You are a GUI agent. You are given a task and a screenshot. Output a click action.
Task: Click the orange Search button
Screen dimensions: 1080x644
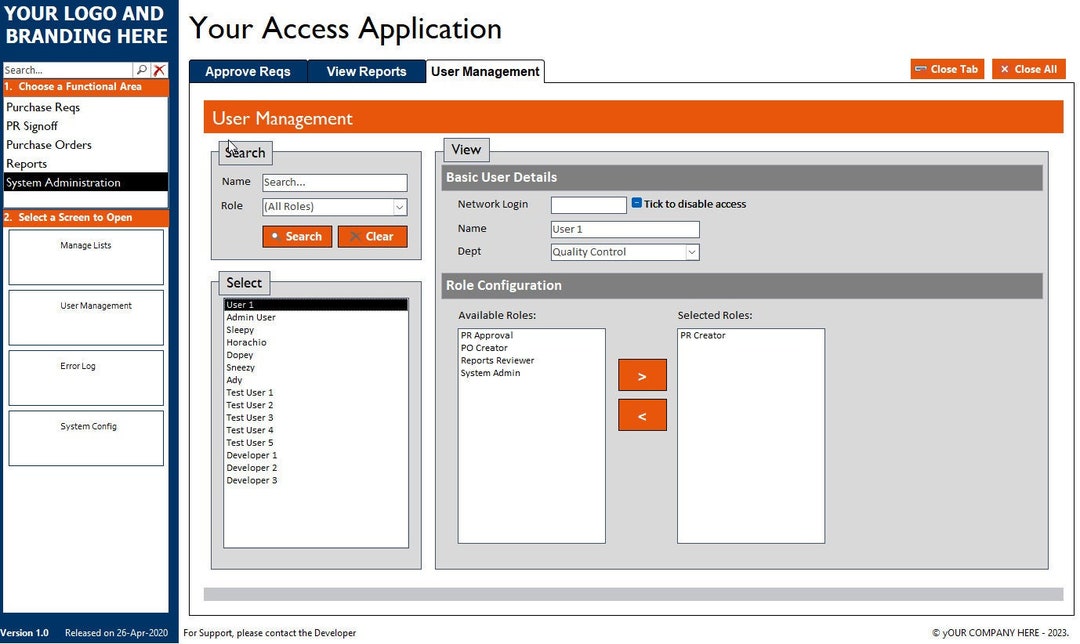click(x=297, y=236)
